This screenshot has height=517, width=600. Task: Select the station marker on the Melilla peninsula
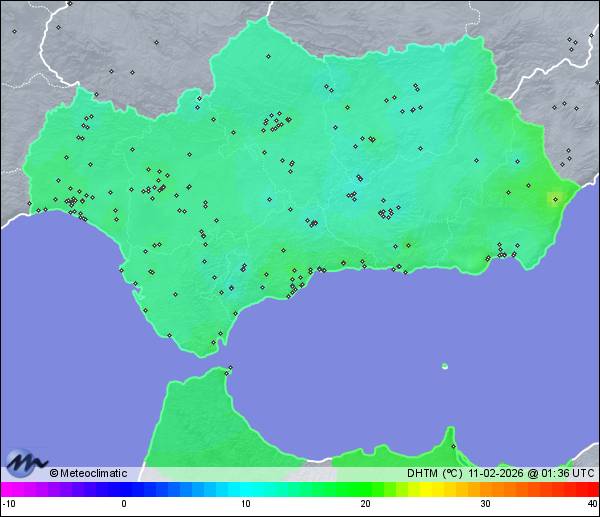[453, 446]
